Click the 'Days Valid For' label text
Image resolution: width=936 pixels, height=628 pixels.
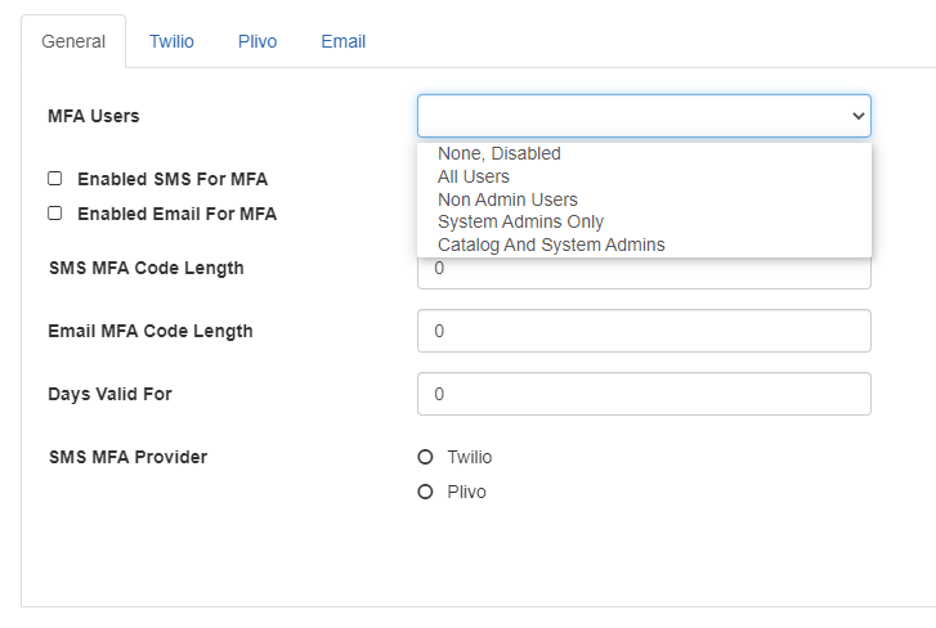110,394
